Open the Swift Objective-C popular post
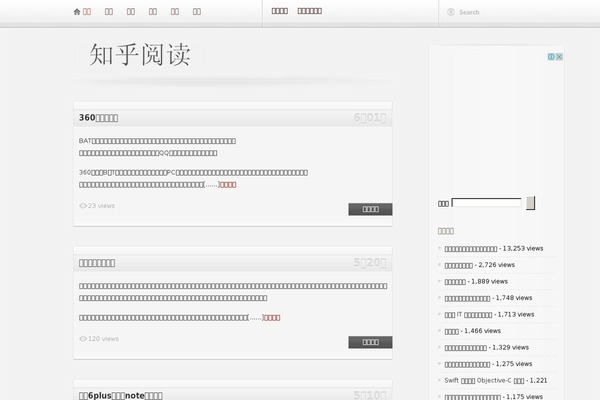600x400 pixels. [x=484, y=380]
